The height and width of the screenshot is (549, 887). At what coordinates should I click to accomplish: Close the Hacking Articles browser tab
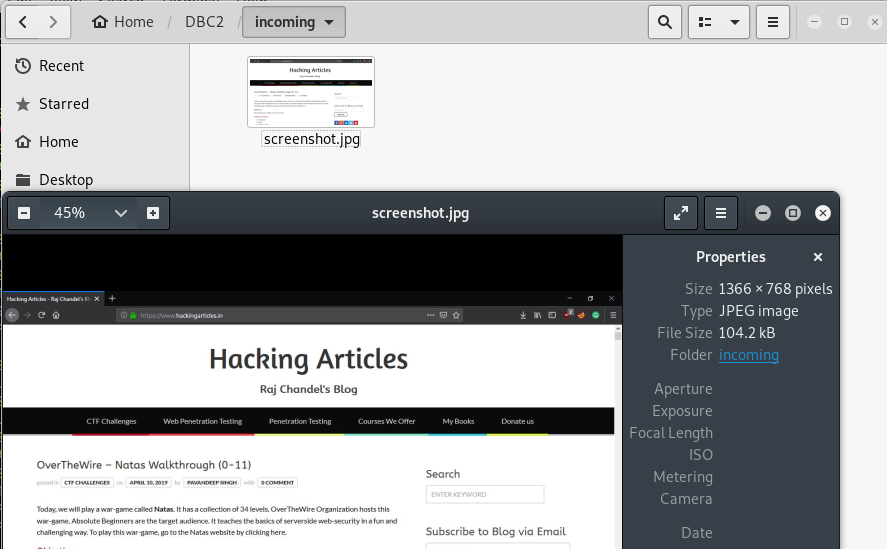97,299
